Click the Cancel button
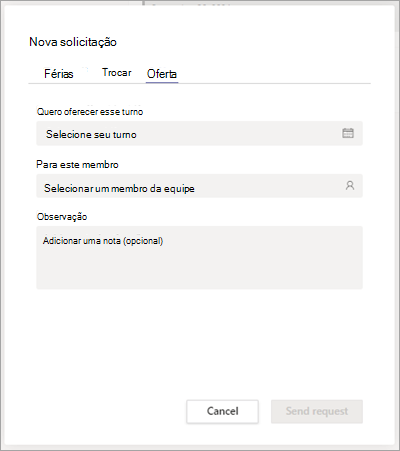This screenshot has width=400, height=451. (x=222, y=411)
